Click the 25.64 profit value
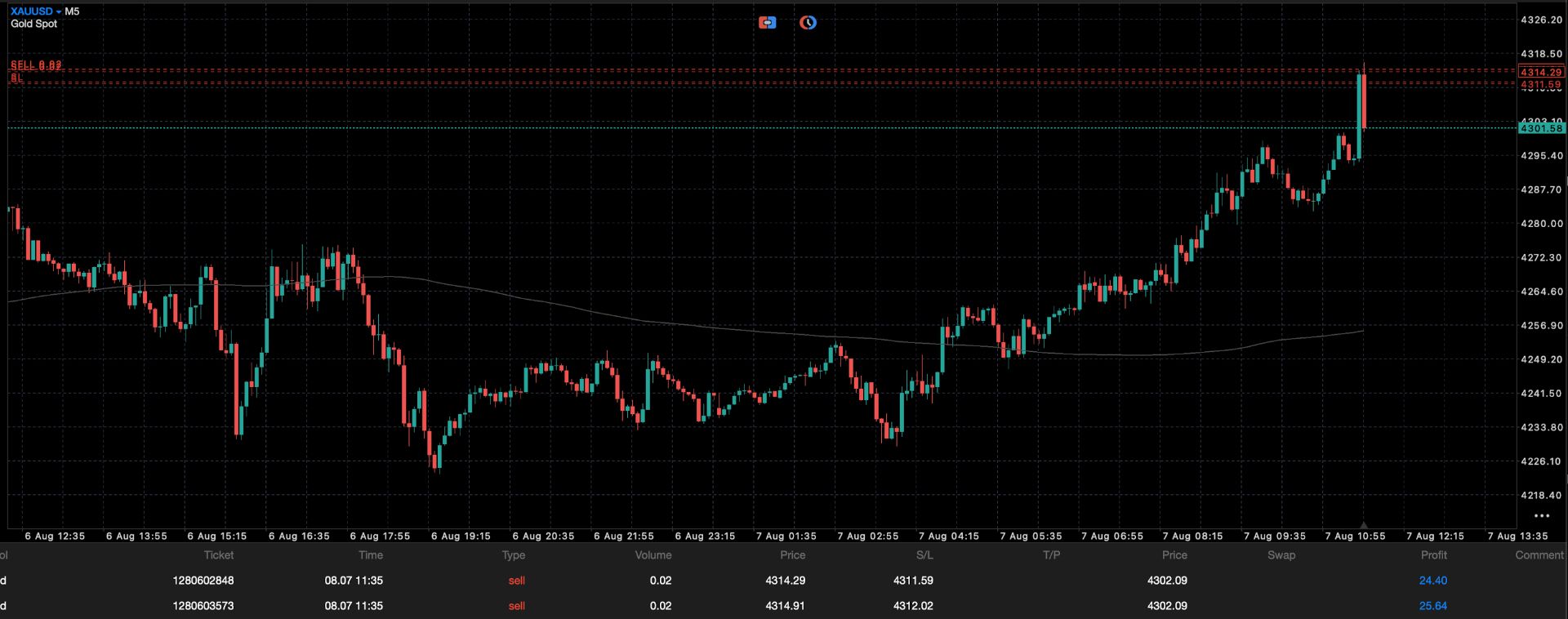This screenshot has height=619, width=1568. (1433, 606)
